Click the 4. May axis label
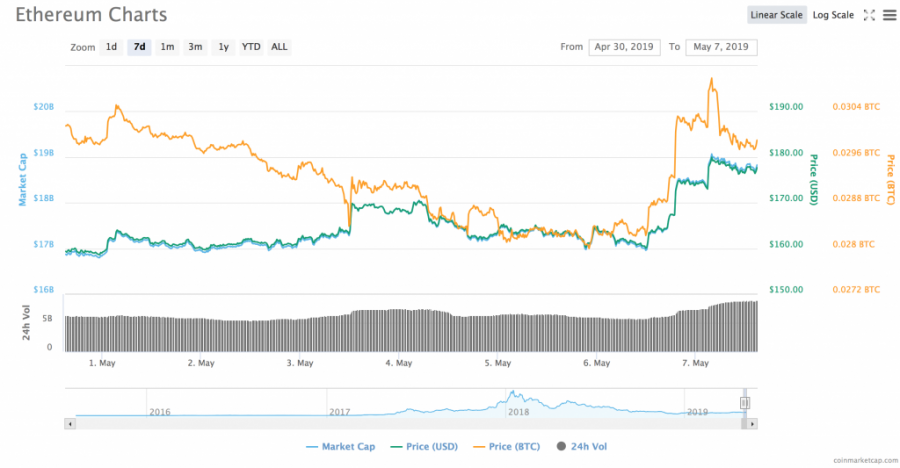Viewport: 900px width, 468px height. [399, 363]
